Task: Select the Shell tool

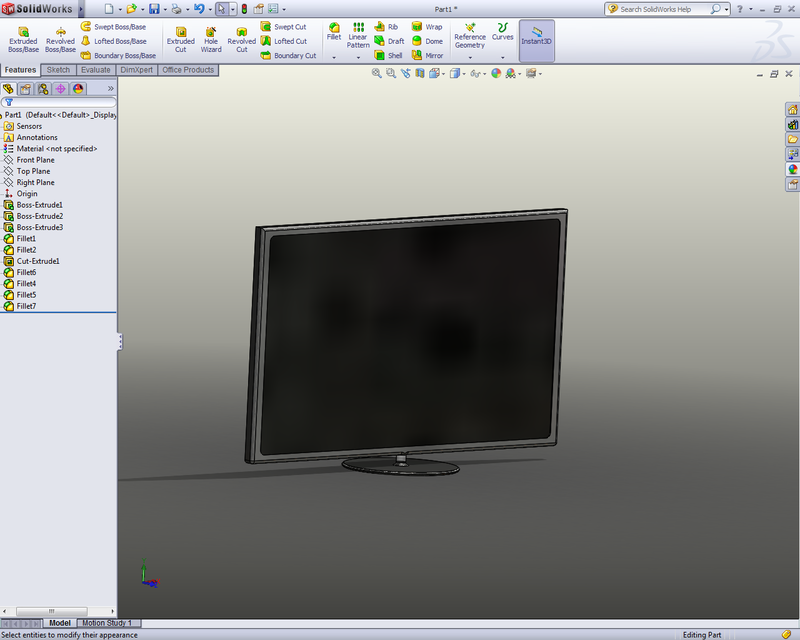Action: coord(387,56)
